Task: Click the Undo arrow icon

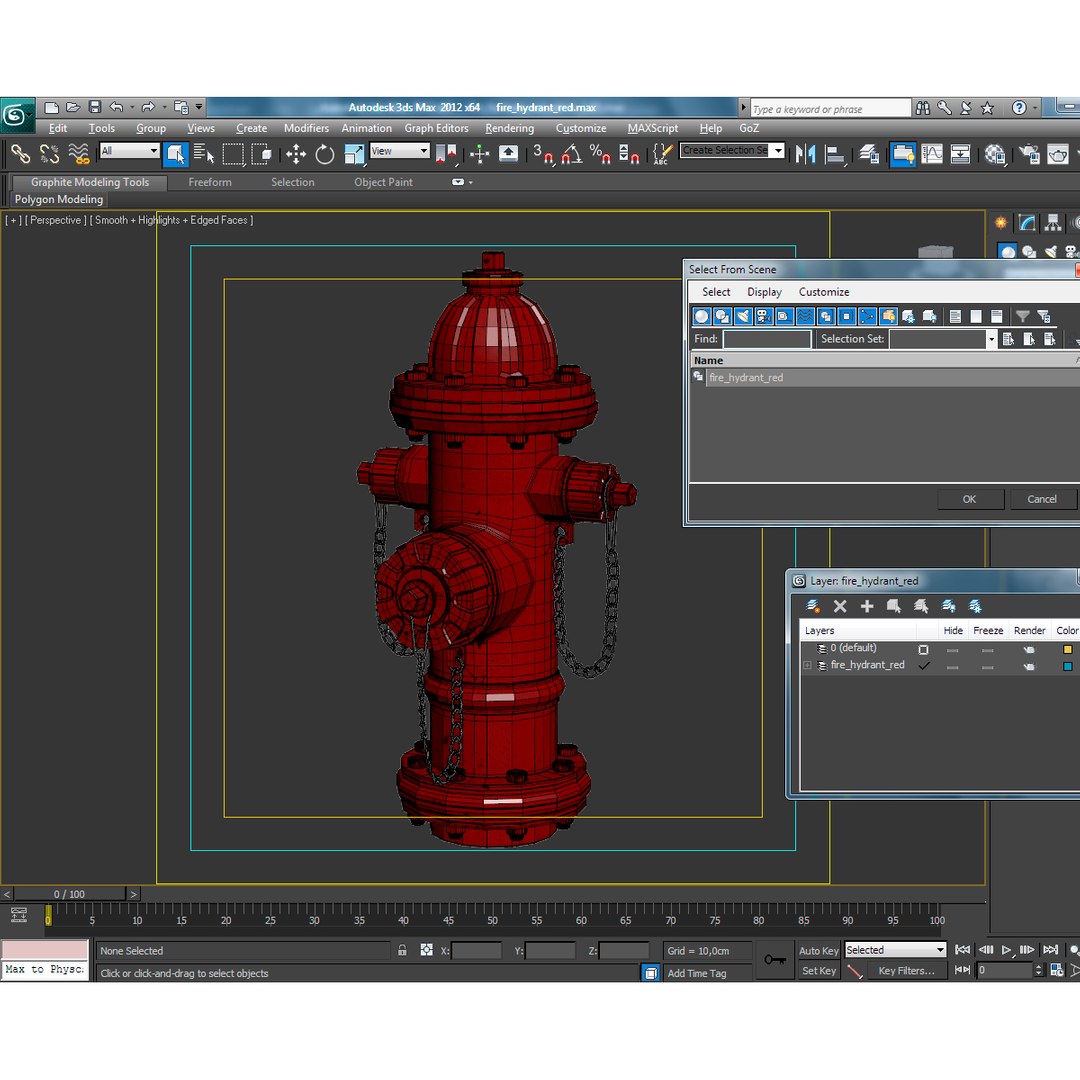Action: tap(116, 107)
